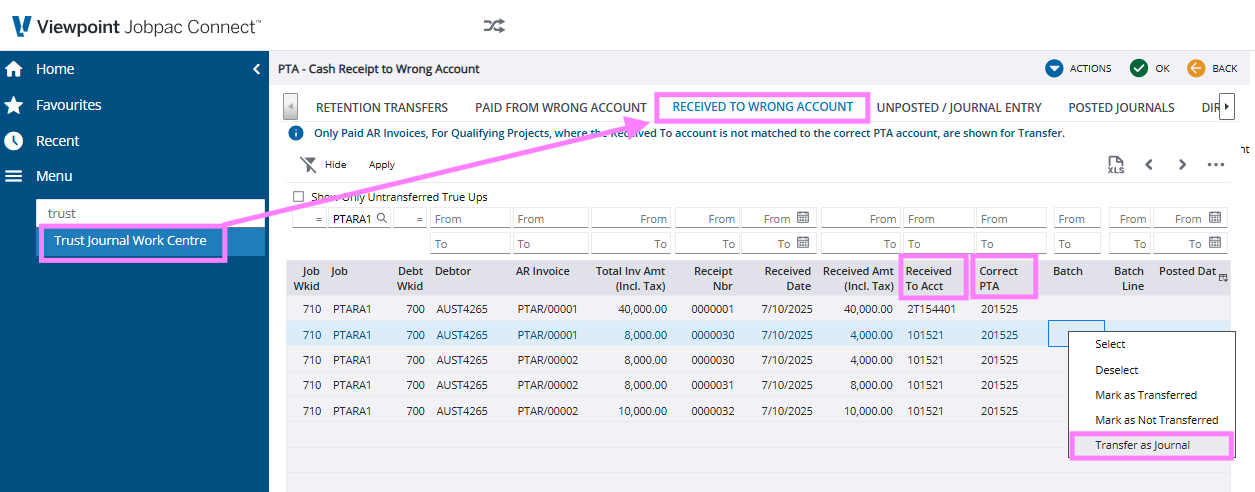
Task: Open Favourites star in sidebar
Action: click(14, 105)
